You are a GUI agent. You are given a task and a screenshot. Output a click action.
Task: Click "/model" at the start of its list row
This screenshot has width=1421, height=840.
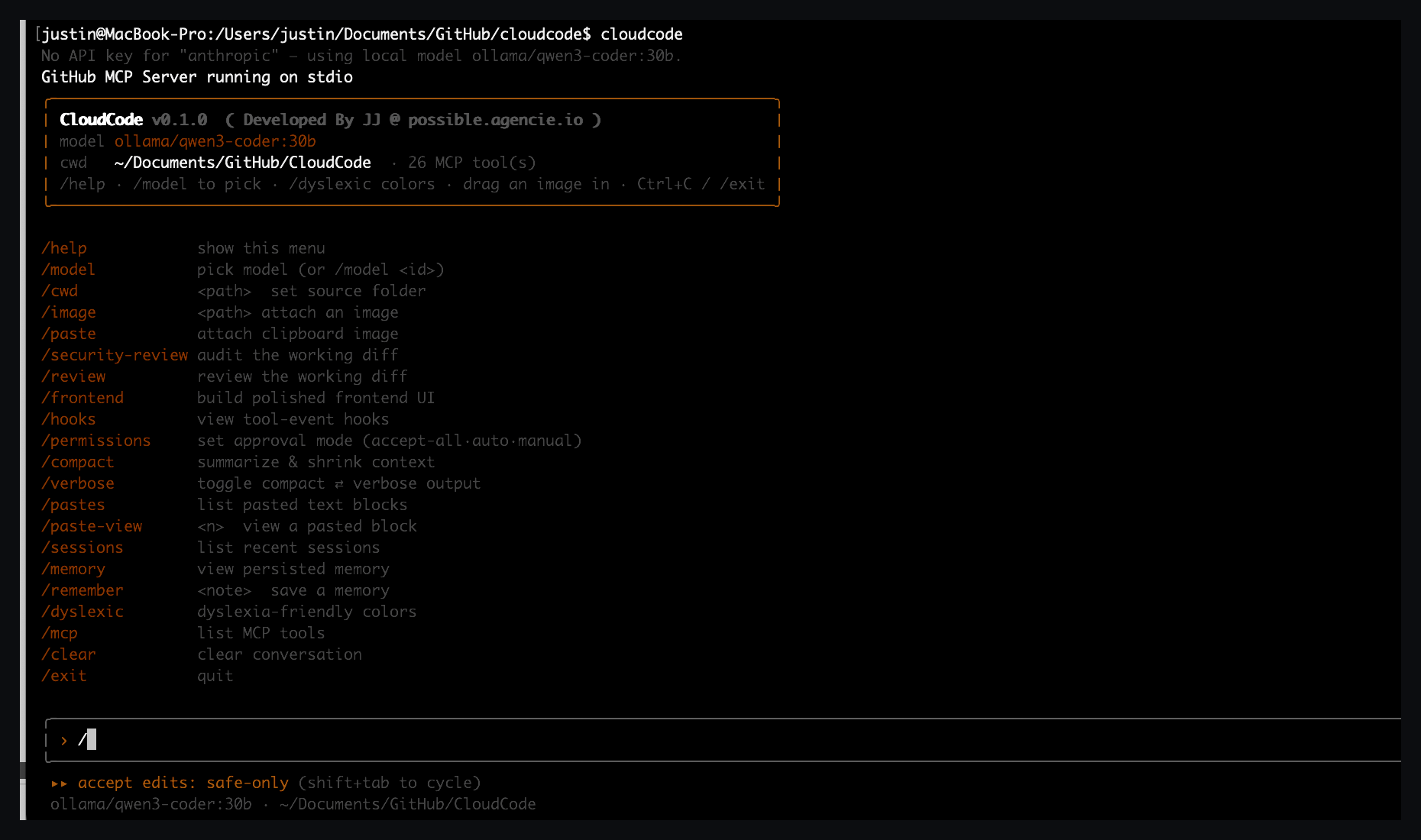pos(69,270)
